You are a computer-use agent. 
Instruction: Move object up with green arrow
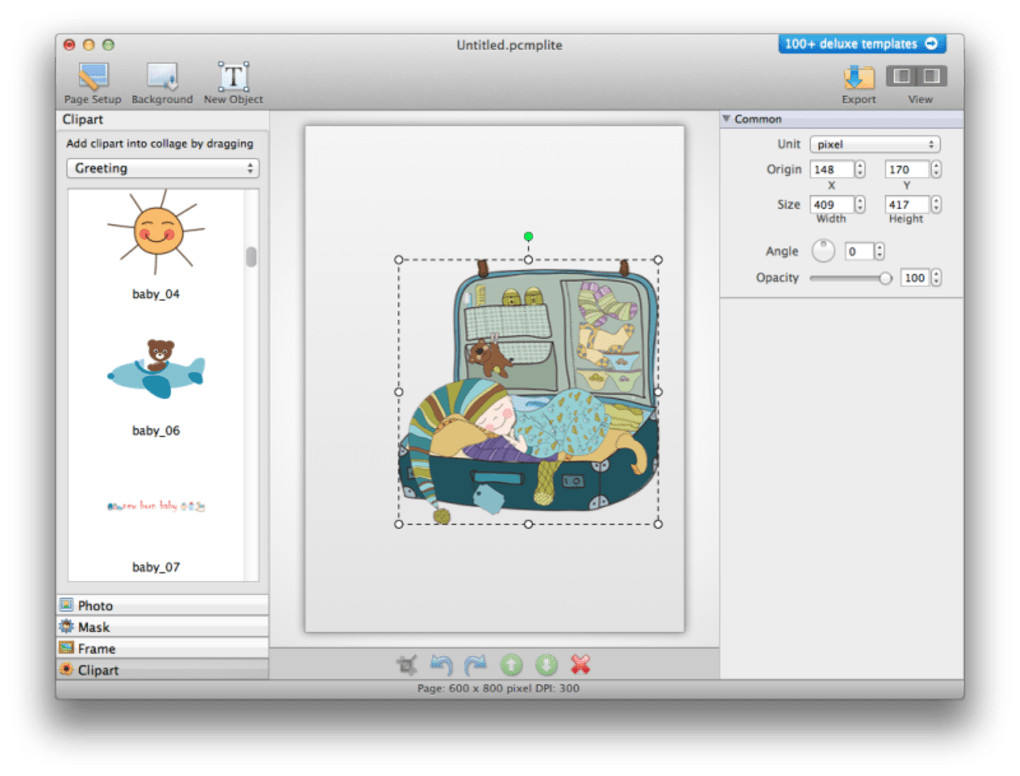tap(511, 665)
